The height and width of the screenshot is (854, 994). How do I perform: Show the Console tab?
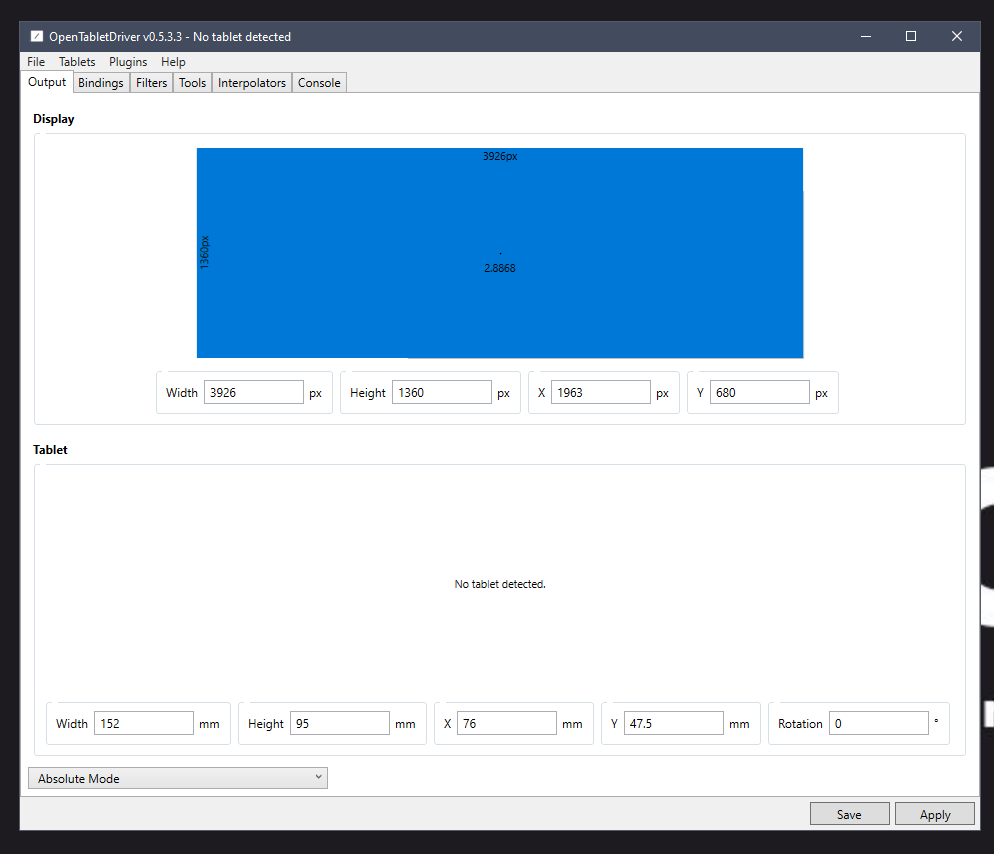pyautogui.click(x=319, y=82)
